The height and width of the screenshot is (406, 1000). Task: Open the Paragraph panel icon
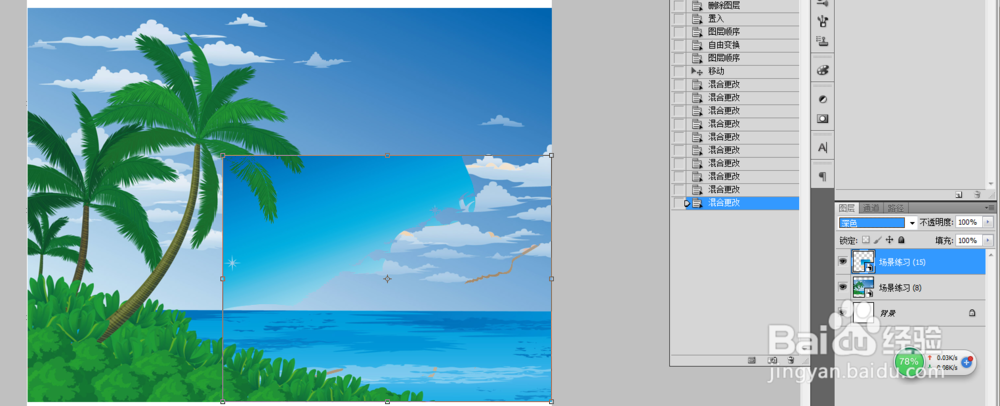click(x=823, y=177)
